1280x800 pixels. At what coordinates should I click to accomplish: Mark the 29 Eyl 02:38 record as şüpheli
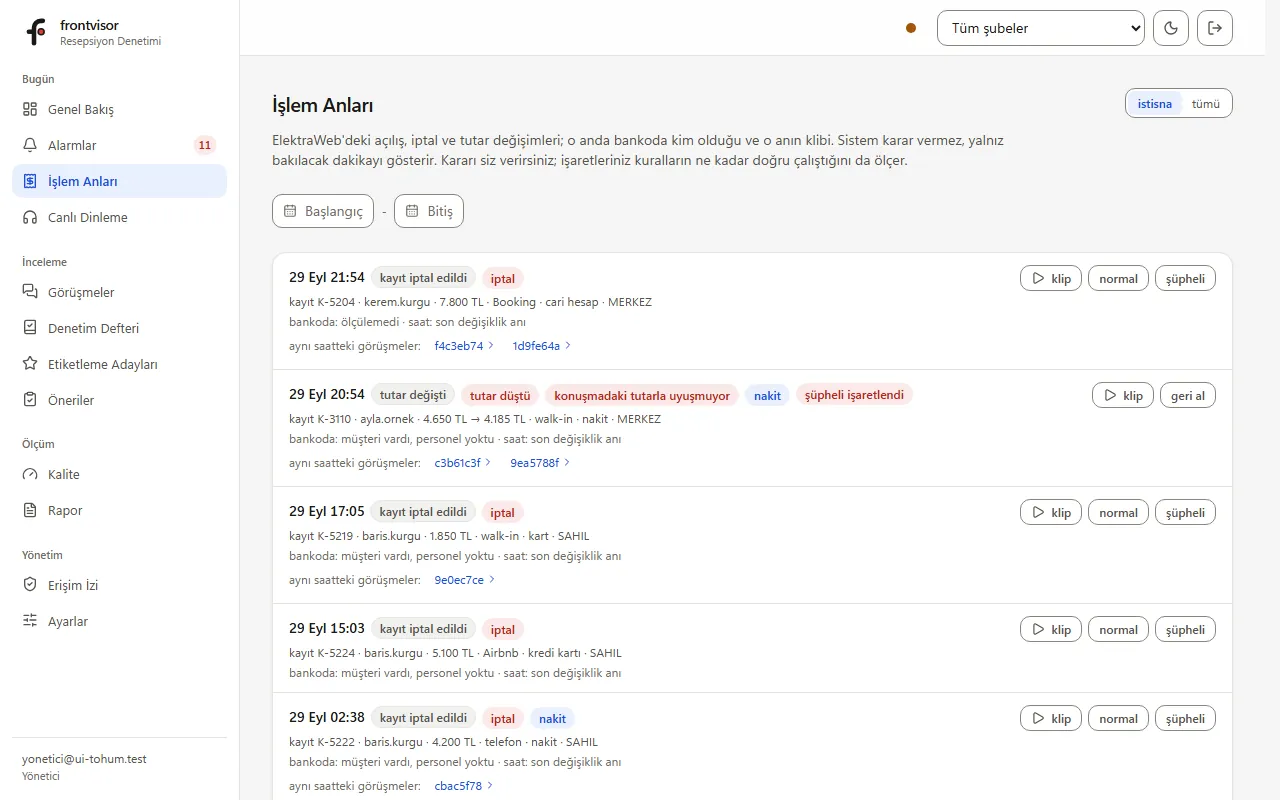tap(1185, 718)
